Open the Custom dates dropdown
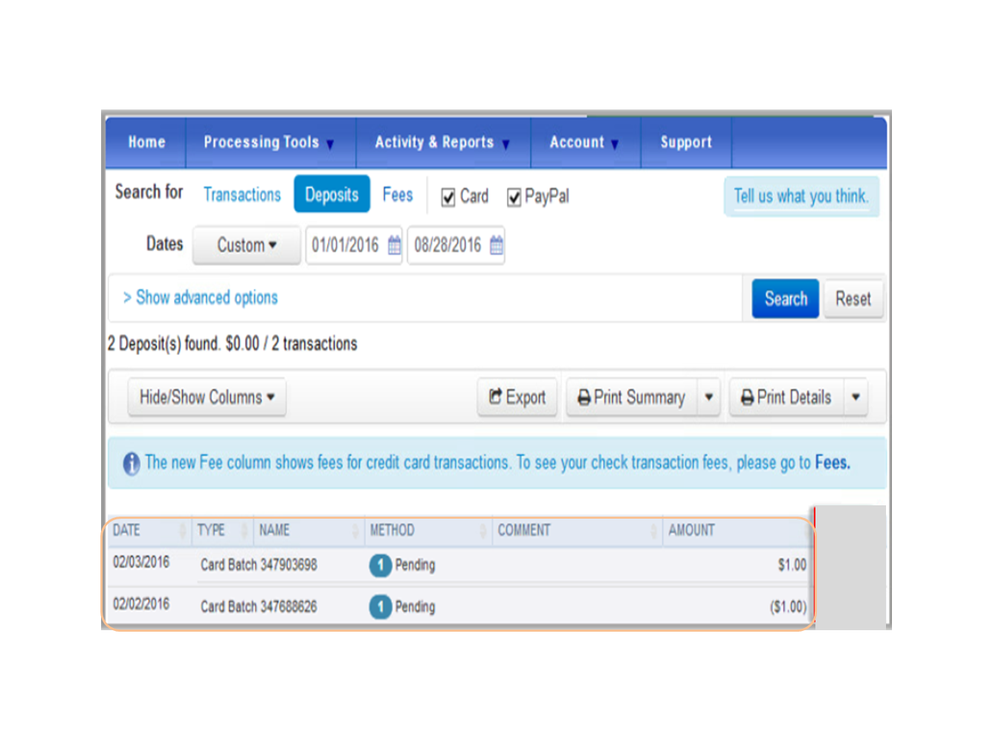Screen dimensions: 999x749 pos(247,245)
